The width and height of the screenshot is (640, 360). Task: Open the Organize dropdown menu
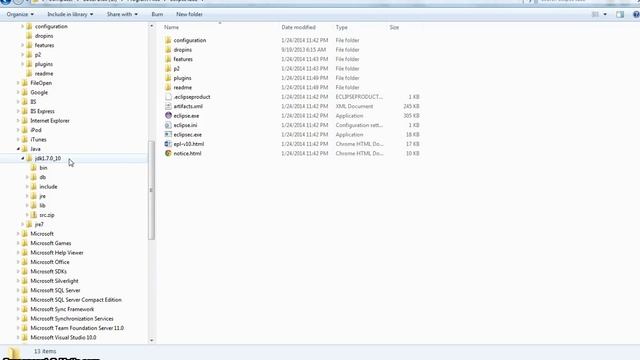click(x=20, y=14)
